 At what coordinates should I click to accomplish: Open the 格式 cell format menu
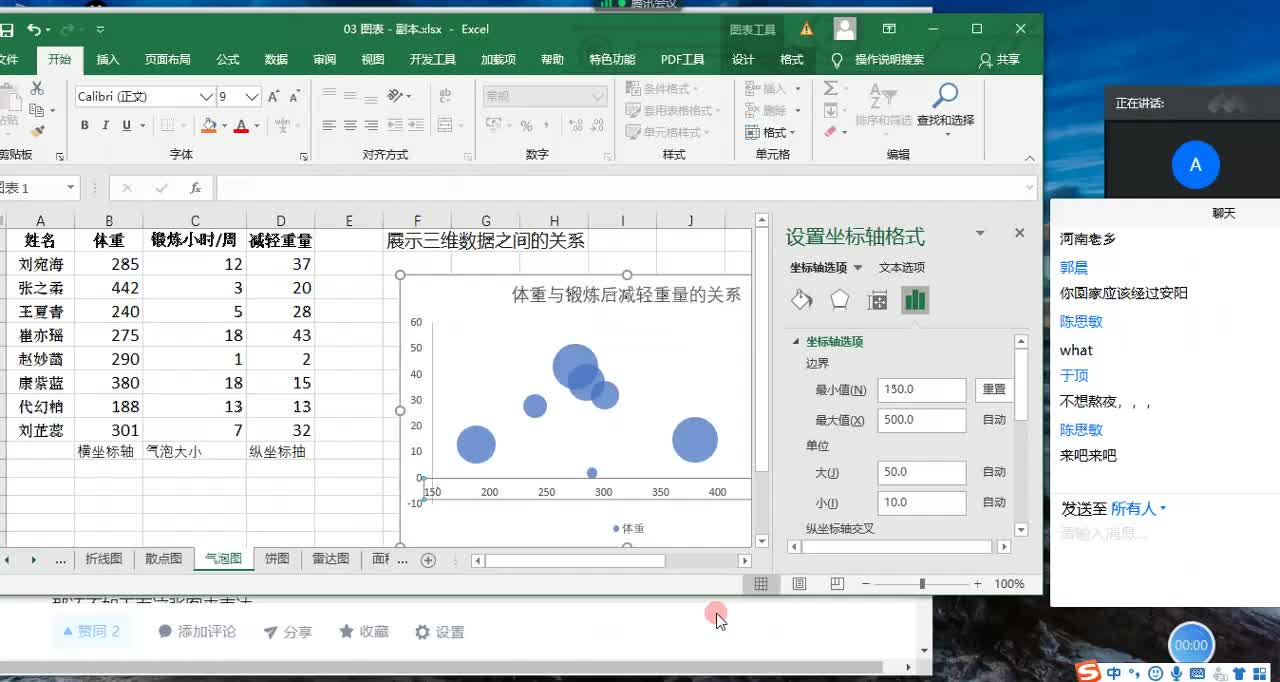click(771, 132)
